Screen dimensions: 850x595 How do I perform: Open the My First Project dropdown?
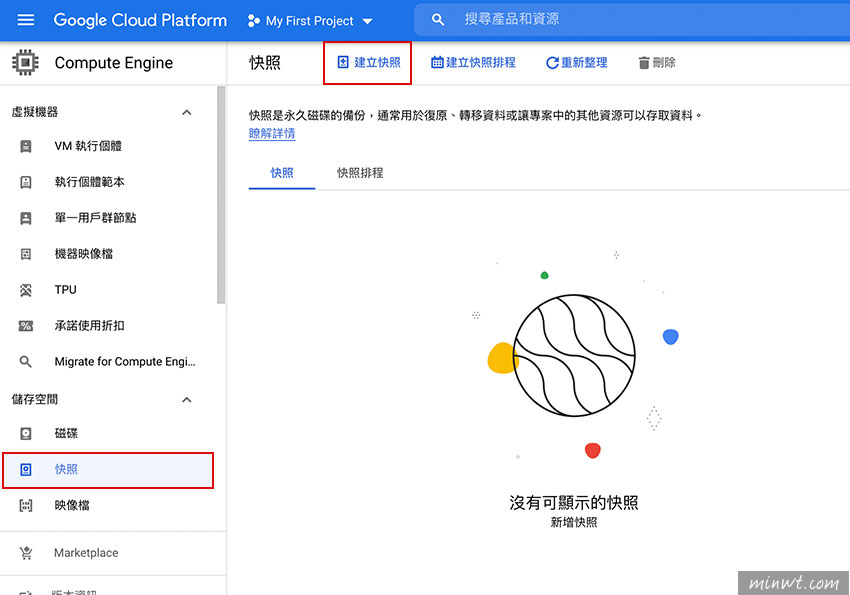[310, 21]
